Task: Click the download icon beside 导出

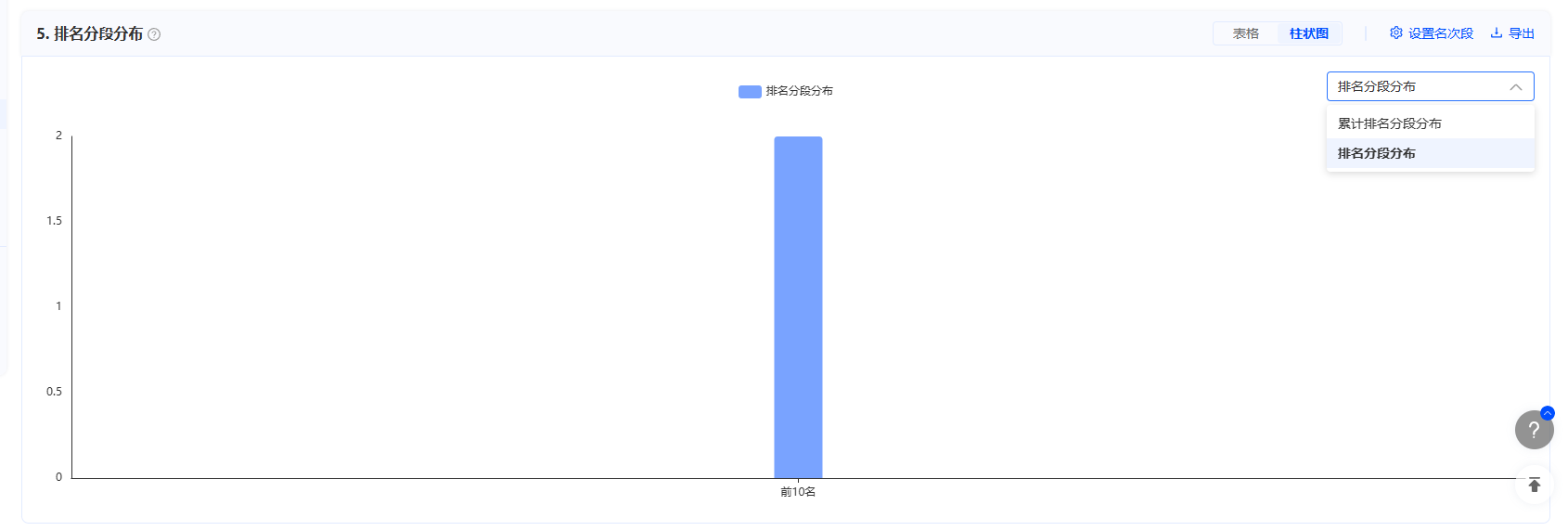Action: click(1497, 32)
